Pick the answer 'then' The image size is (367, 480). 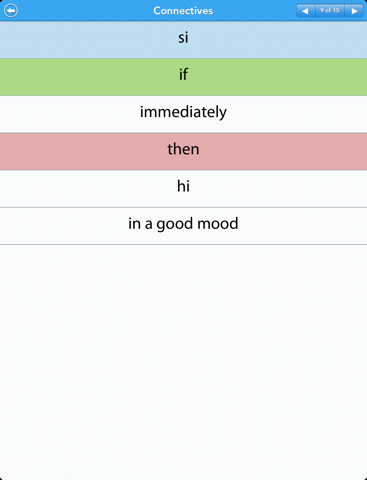[183, 151]
